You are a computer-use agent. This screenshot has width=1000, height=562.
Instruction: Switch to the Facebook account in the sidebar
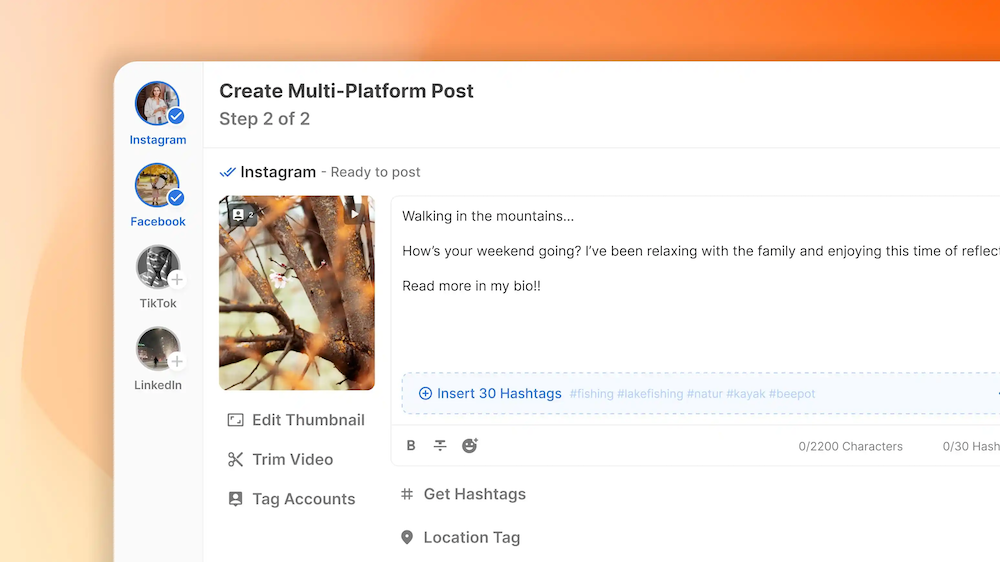157,185
